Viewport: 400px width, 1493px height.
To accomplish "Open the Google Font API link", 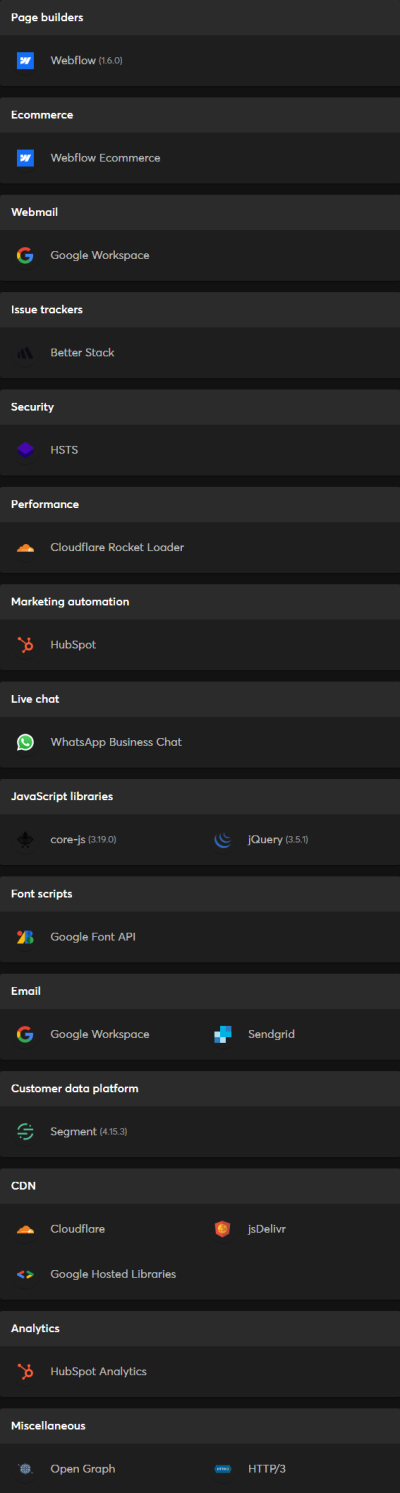I will pyautogui.click(x=93, y=937).
